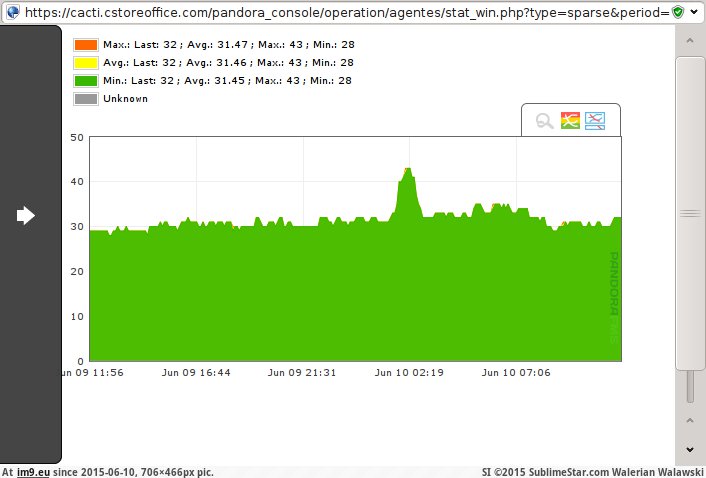Click the white arrow on the side panel

[26, 215]
